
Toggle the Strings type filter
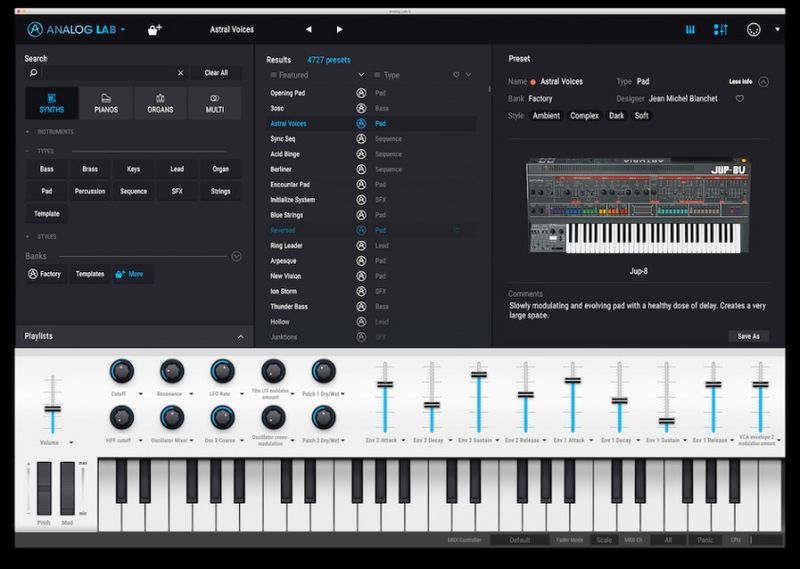point(220,191)
